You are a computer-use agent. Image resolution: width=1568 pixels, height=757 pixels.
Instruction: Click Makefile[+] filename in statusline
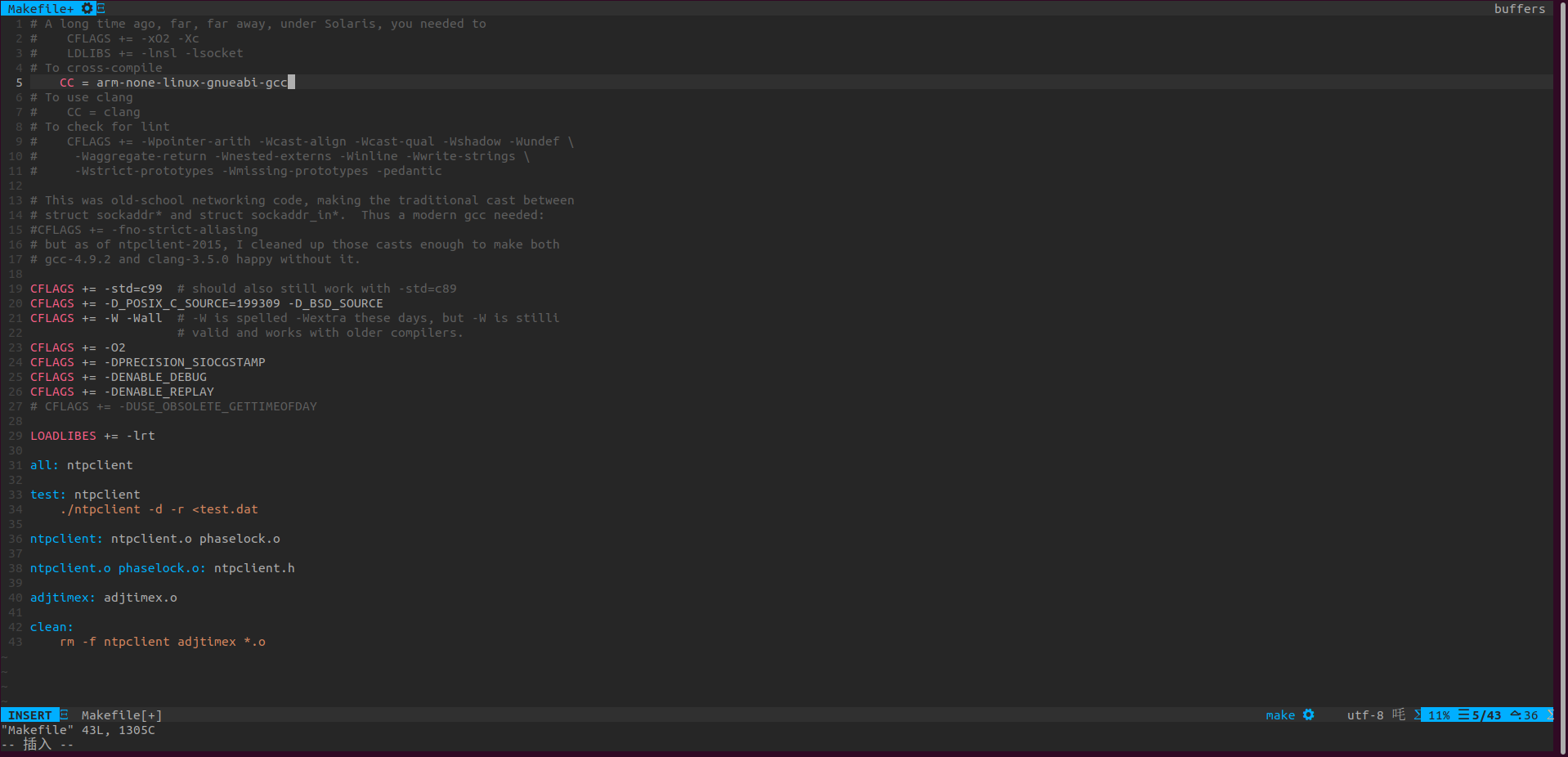click(121, 714)
